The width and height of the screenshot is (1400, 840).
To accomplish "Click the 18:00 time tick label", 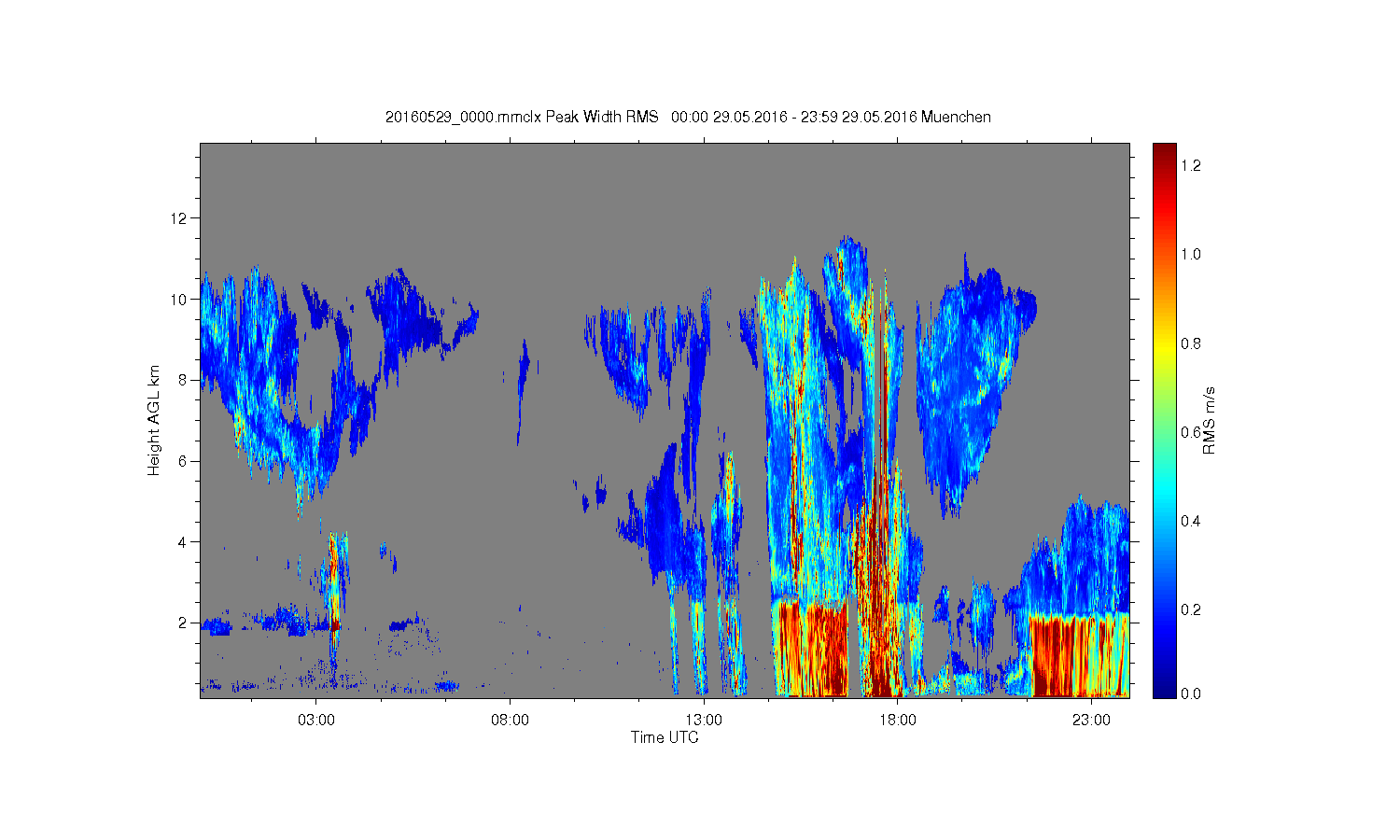I will point(898,721).
